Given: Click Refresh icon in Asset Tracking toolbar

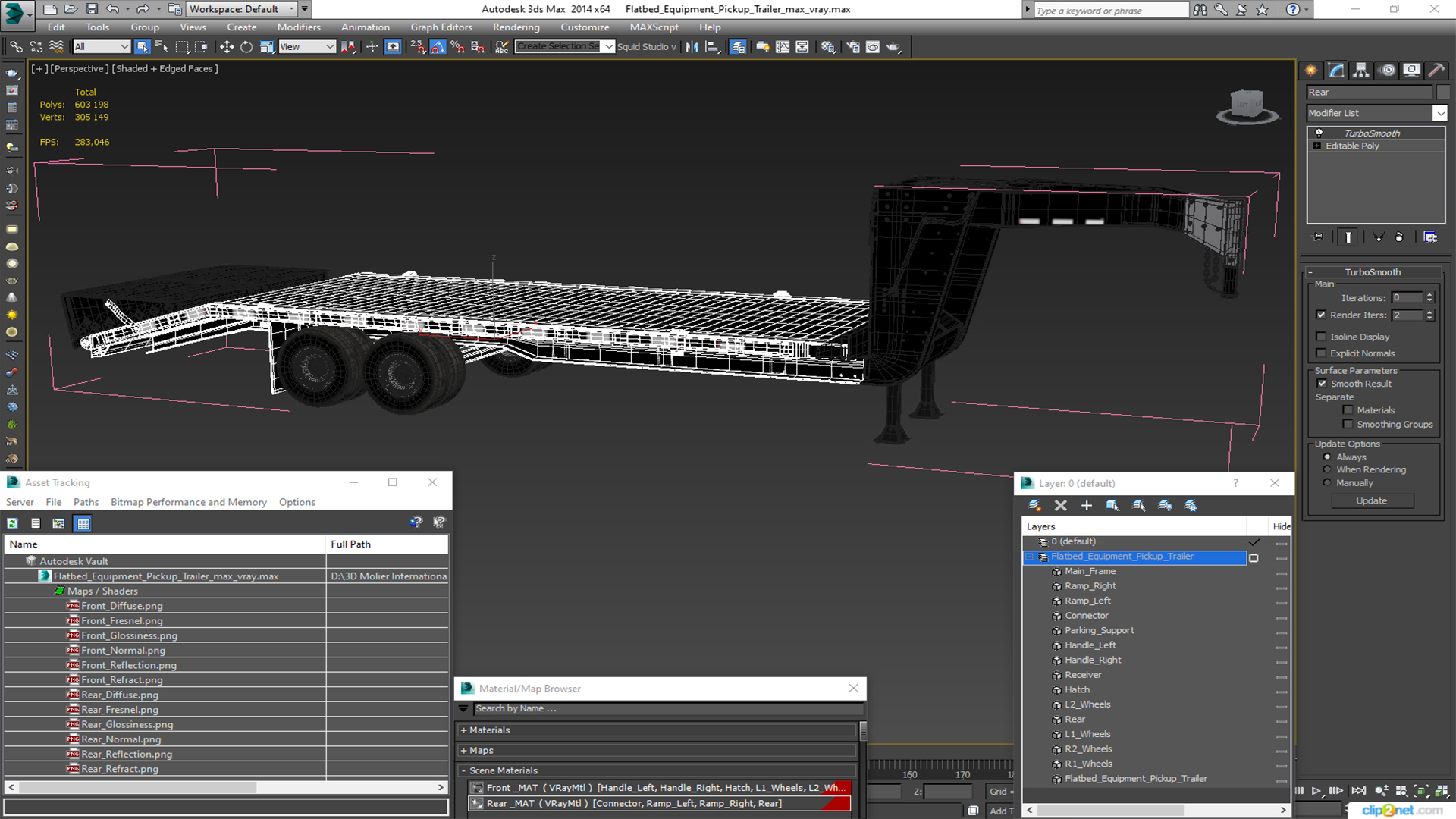Looking at the screenshot, I should pyautogui.click(x=13, y=523).
